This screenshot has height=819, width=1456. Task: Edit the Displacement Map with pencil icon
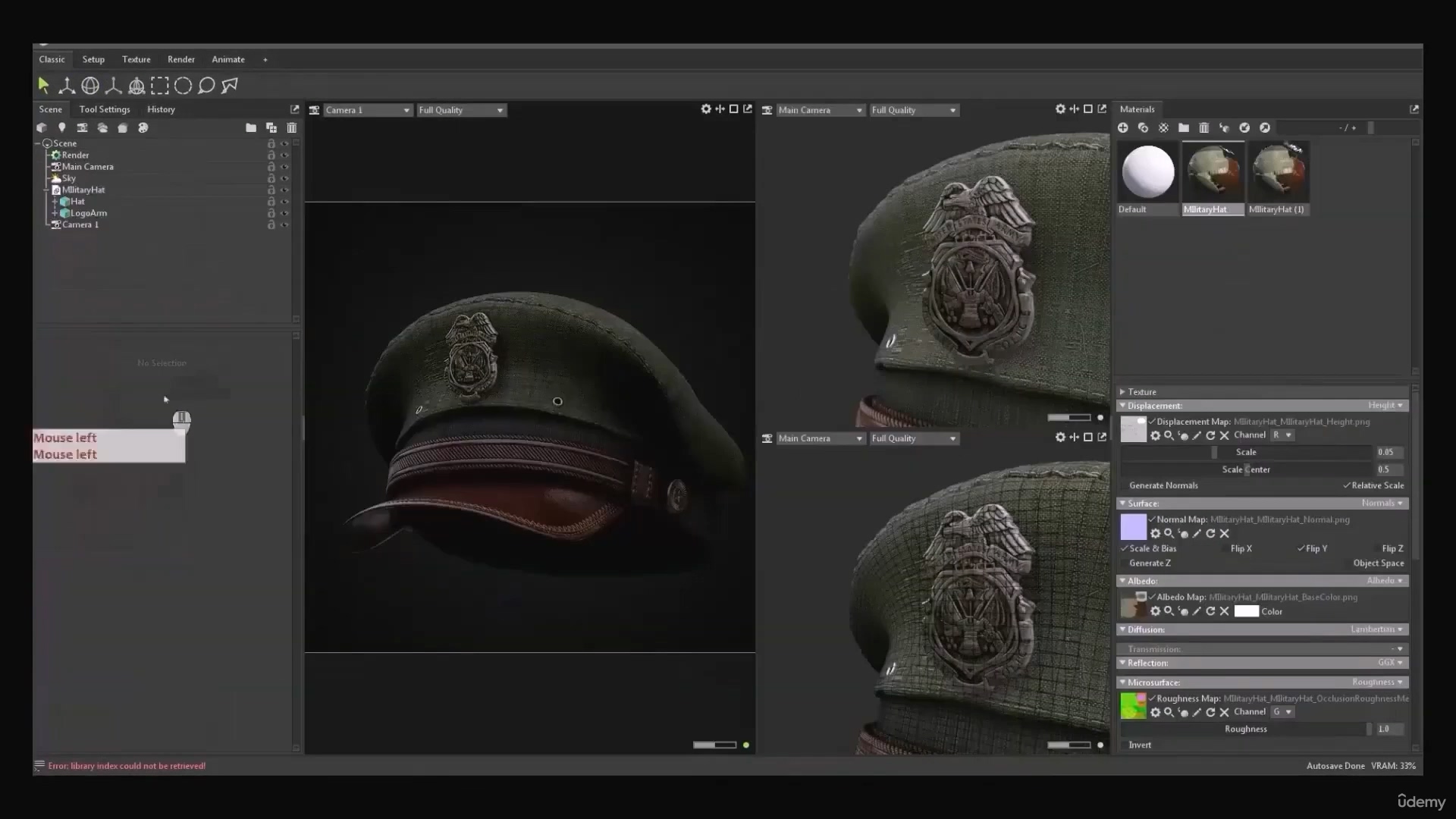(x=1197, y=435)
